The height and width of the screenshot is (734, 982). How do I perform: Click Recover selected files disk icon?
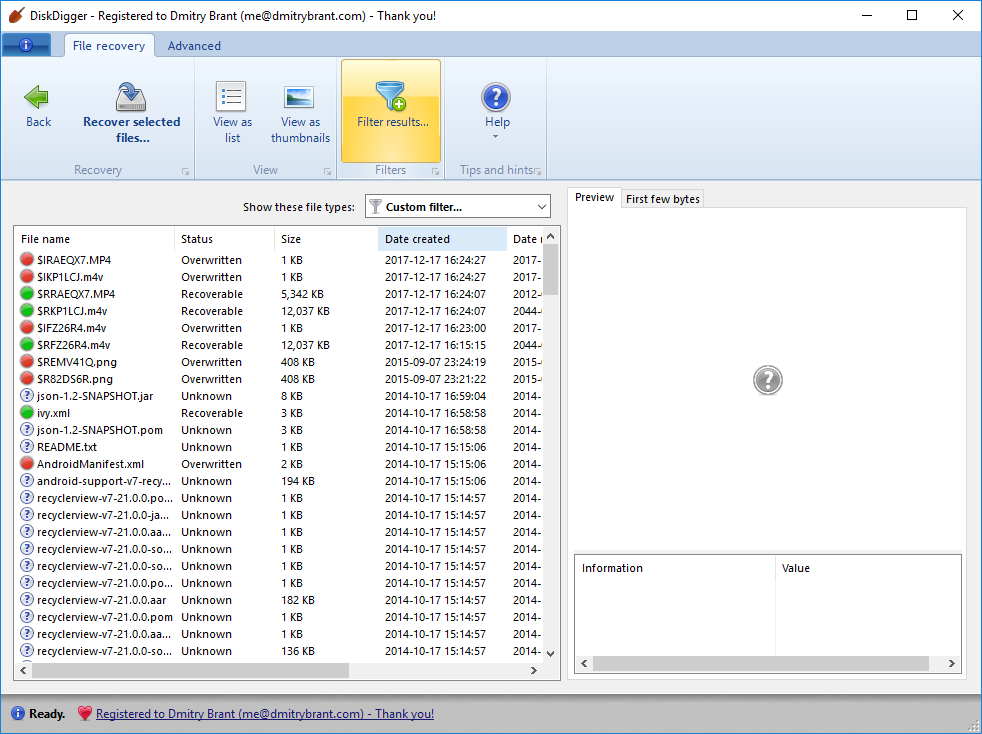(132, 97)
